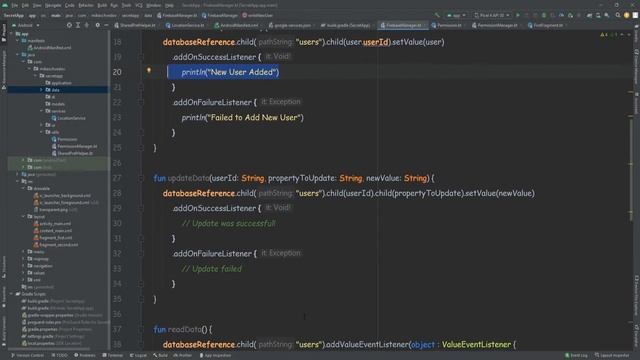Screen dimensions: 640x360
Task: Open TODO tool window
Action: coord(60,356)
